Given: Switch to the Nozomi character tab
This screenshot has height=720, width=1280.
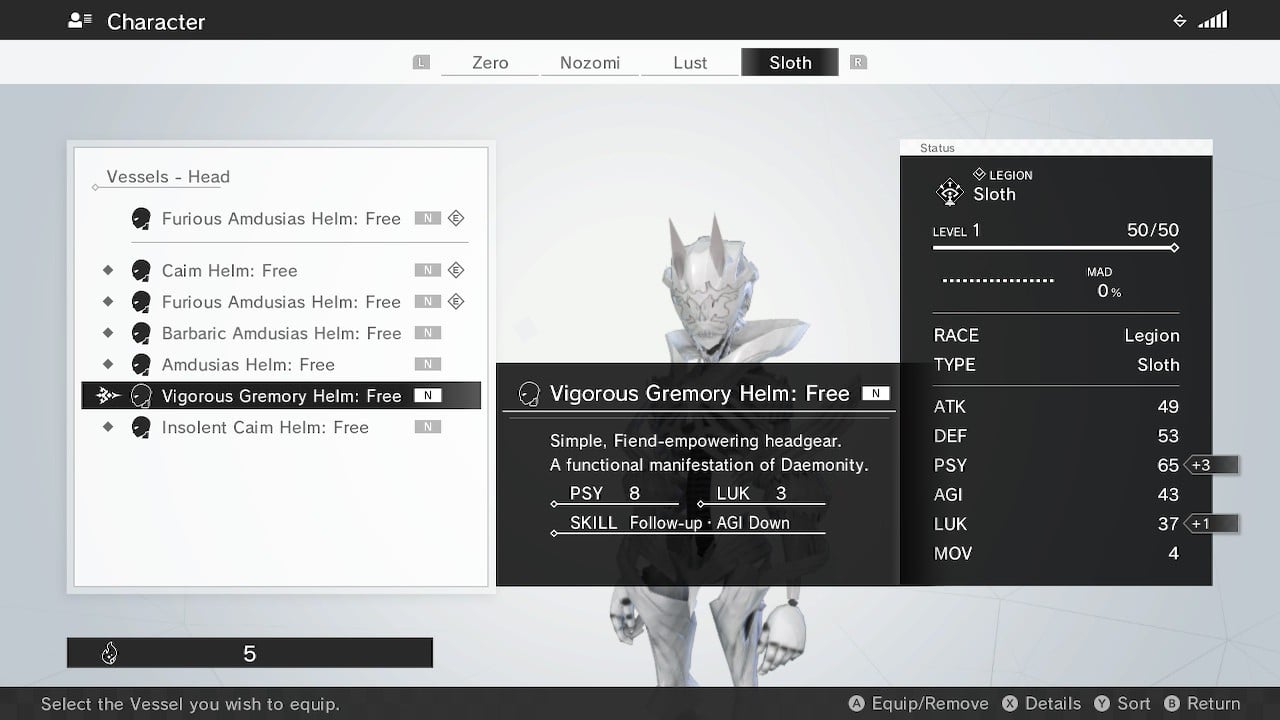Looking at the screenshot, I should (590, 62).
